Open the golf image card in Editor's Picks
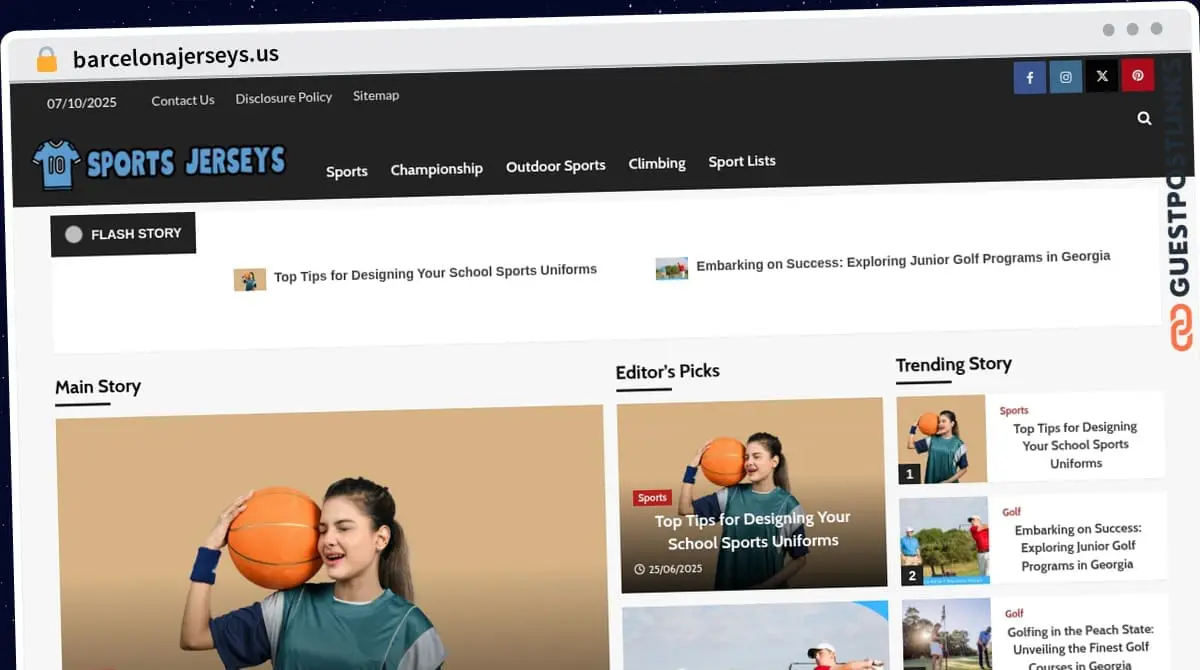Image resolution: width=1200 pixels, height=670 pixels. (755, 636)
